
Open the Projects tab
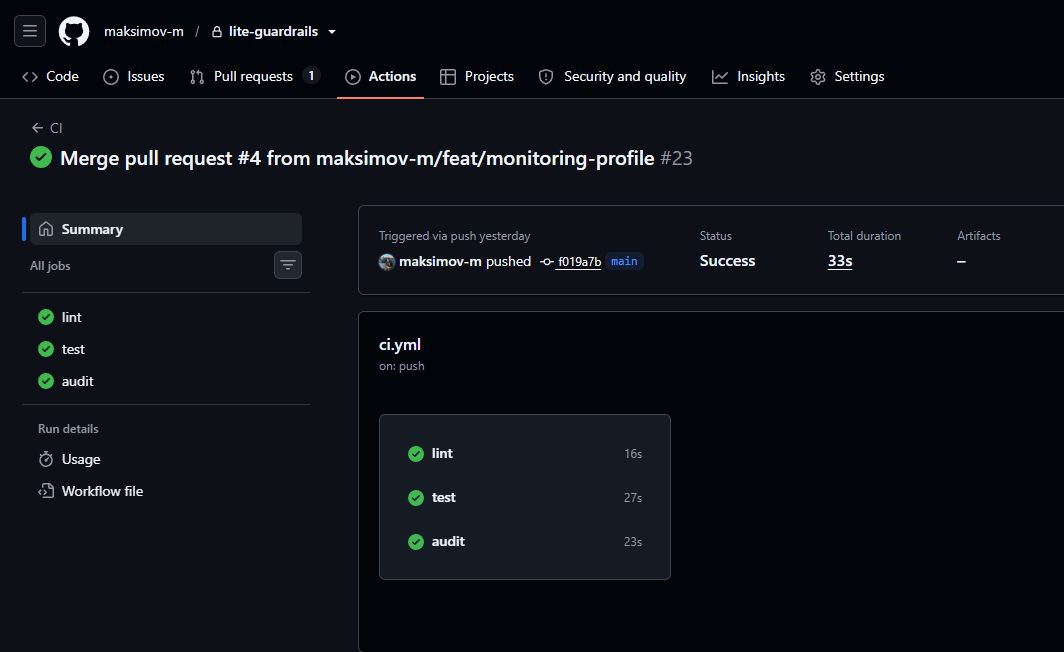(476, 77)
